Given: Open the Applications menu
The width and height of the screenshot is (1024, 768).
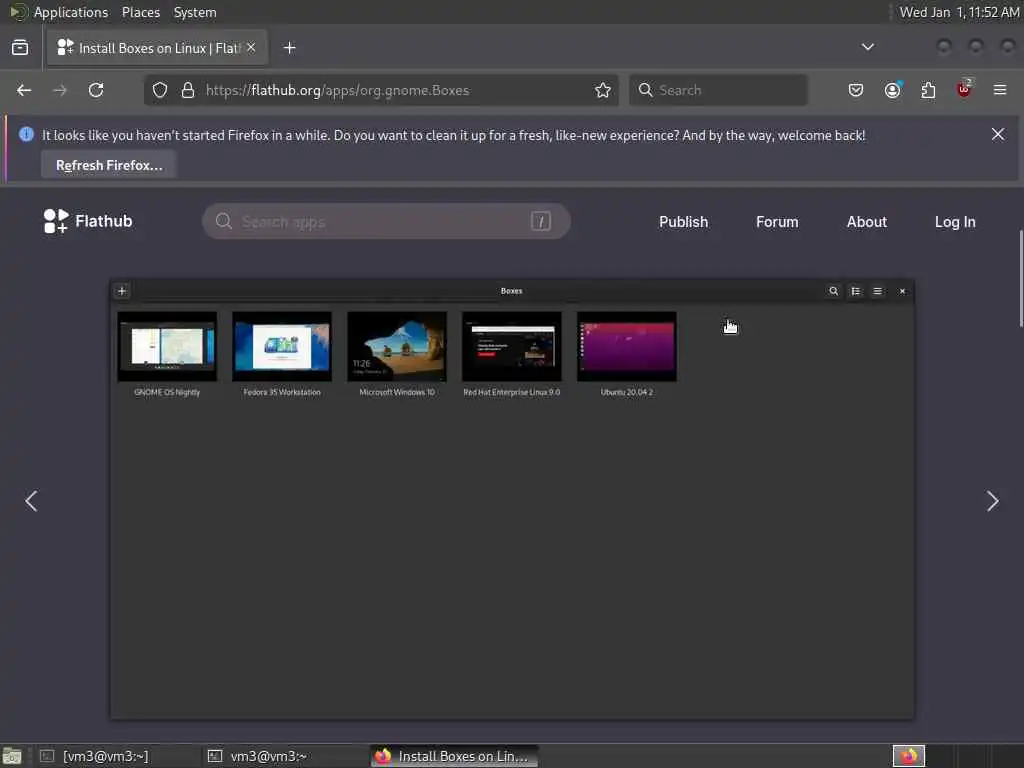Looking at the screenshot, I should click(71, 12).
